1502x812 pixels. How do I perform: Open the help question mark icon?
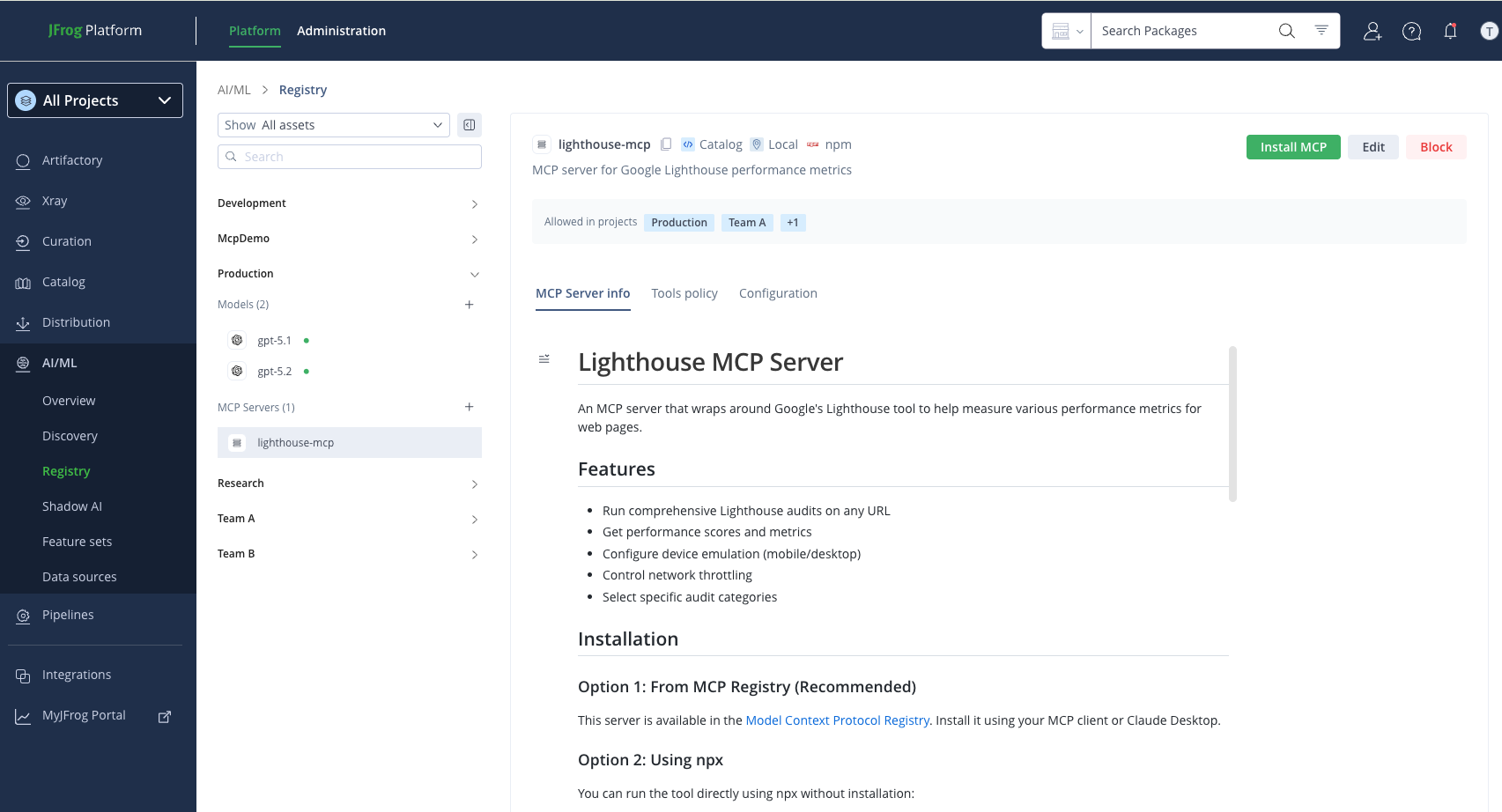[x=1411, y=31]
